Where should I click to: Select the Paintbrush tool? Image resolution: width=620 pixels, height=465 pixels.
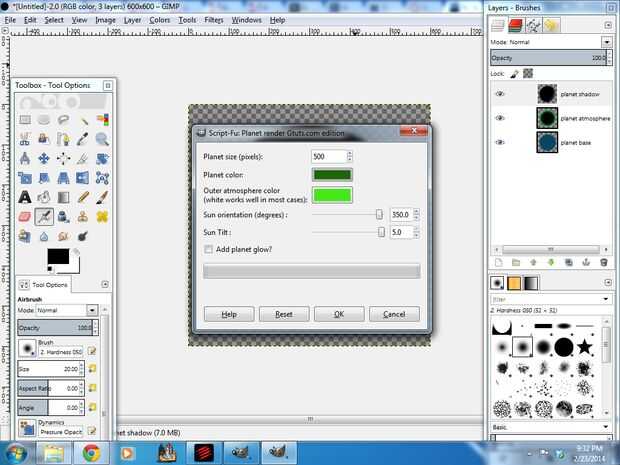102,197
